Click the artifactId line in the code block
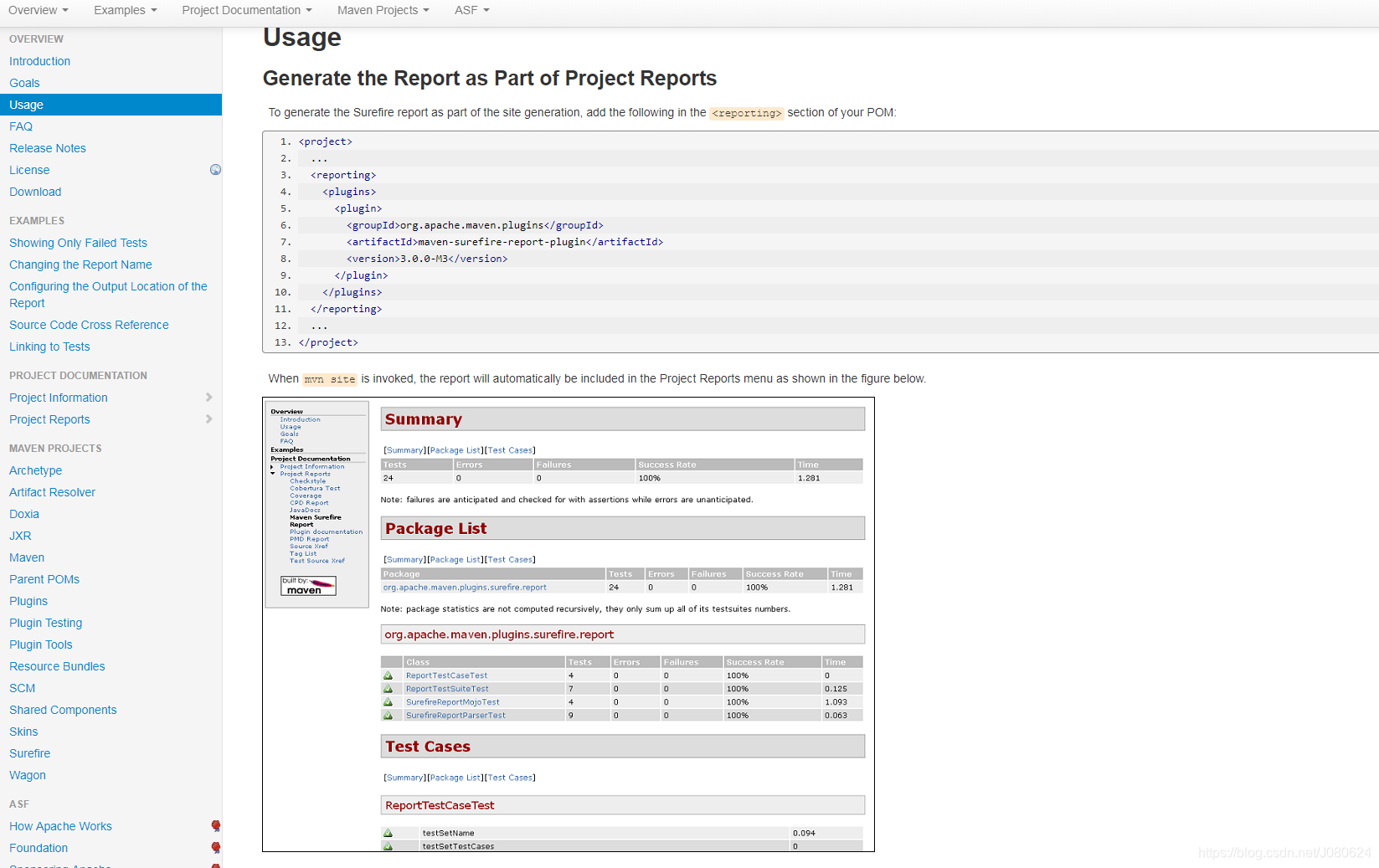The image size is (1379, 868). coord(505,242)
